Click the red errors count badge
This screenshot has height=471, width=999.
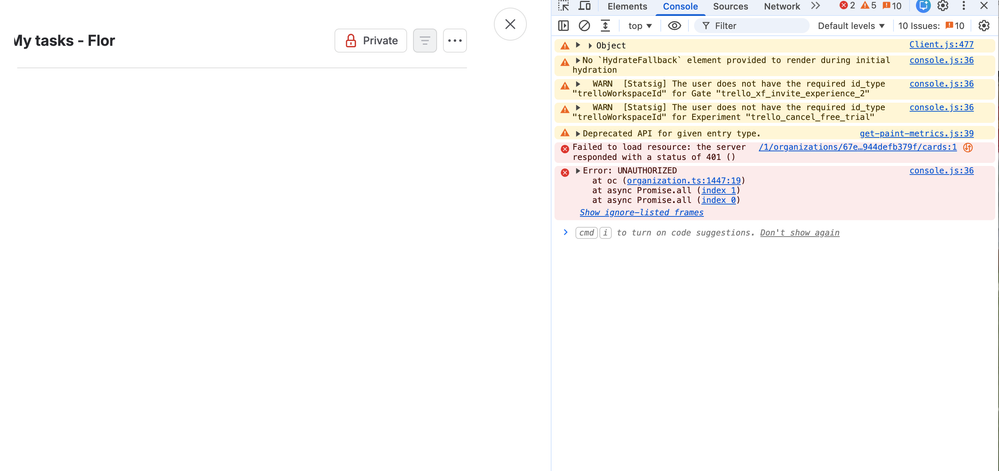[x=847, y=6]
